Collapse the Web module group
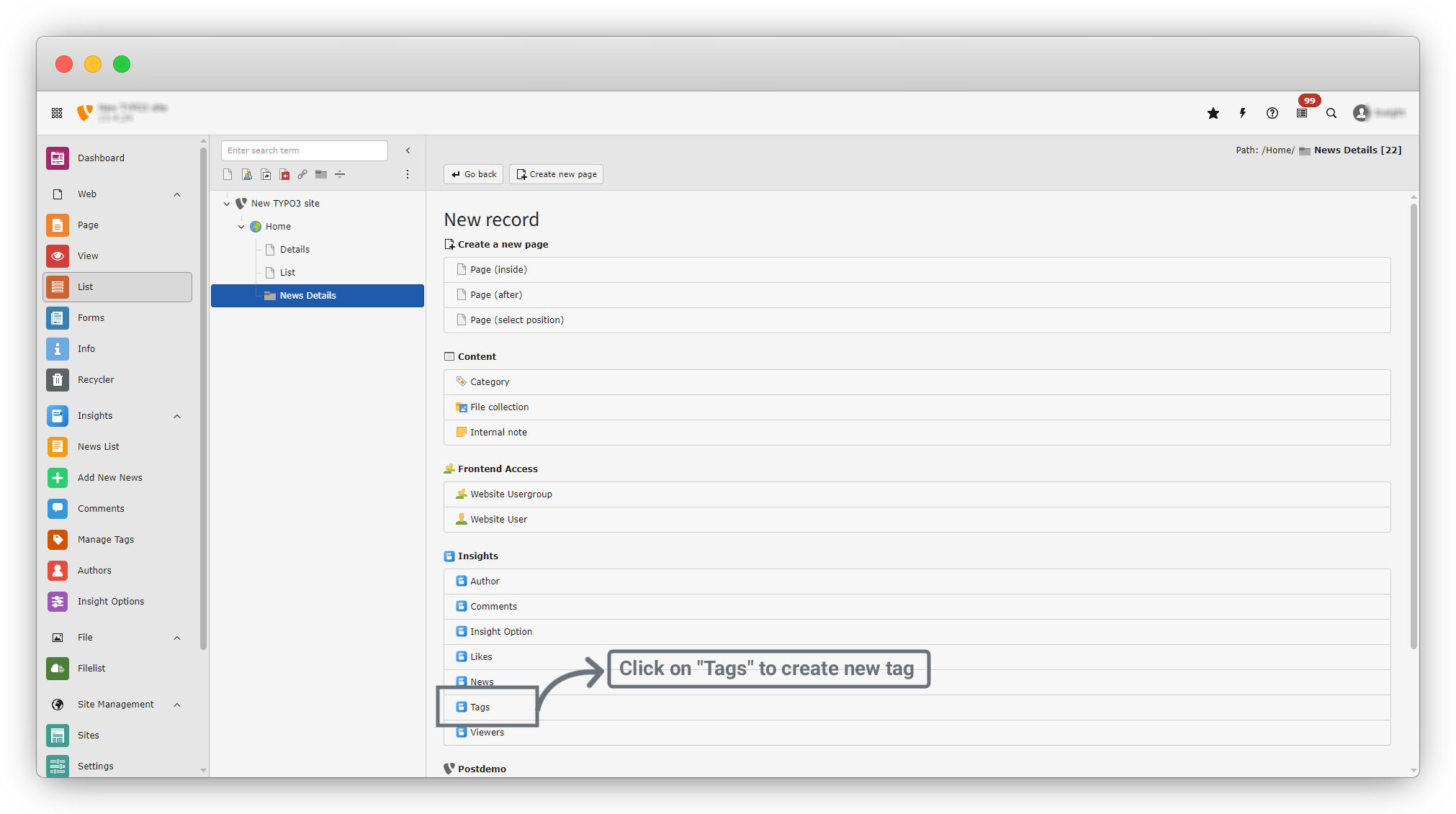The height and width of the screenshot is (814, 1456). pyautogui.click(x=177, y=194)
